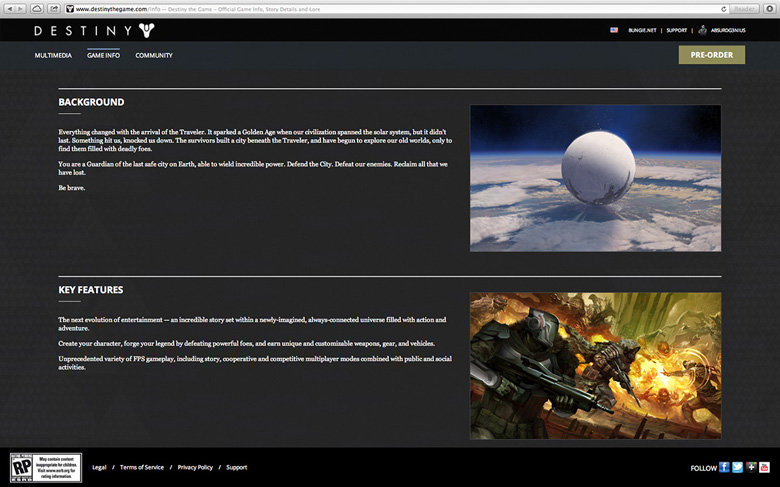The width and height of the screenshot is (780, 487).
Task: Open the Privacy Policy footer link
Action: tap(195, 467)
